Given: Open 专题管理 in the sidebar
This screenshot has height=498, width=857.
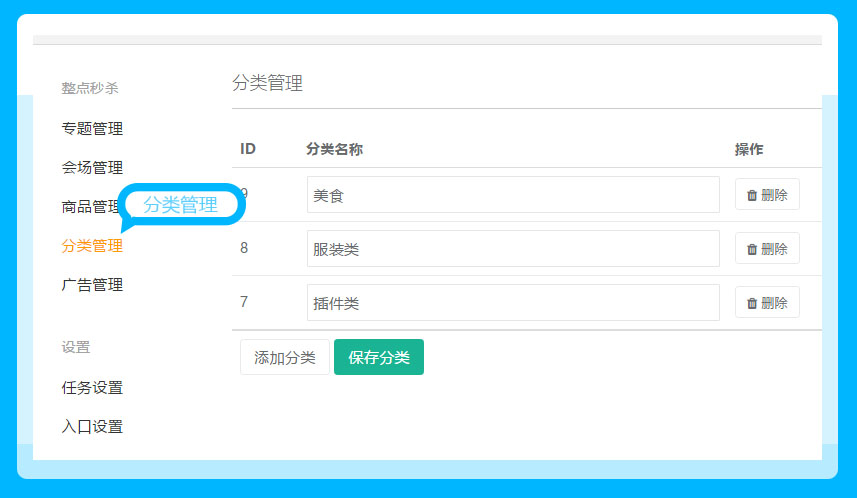Looking at the screenshot, I should click(x=92, y=129).
